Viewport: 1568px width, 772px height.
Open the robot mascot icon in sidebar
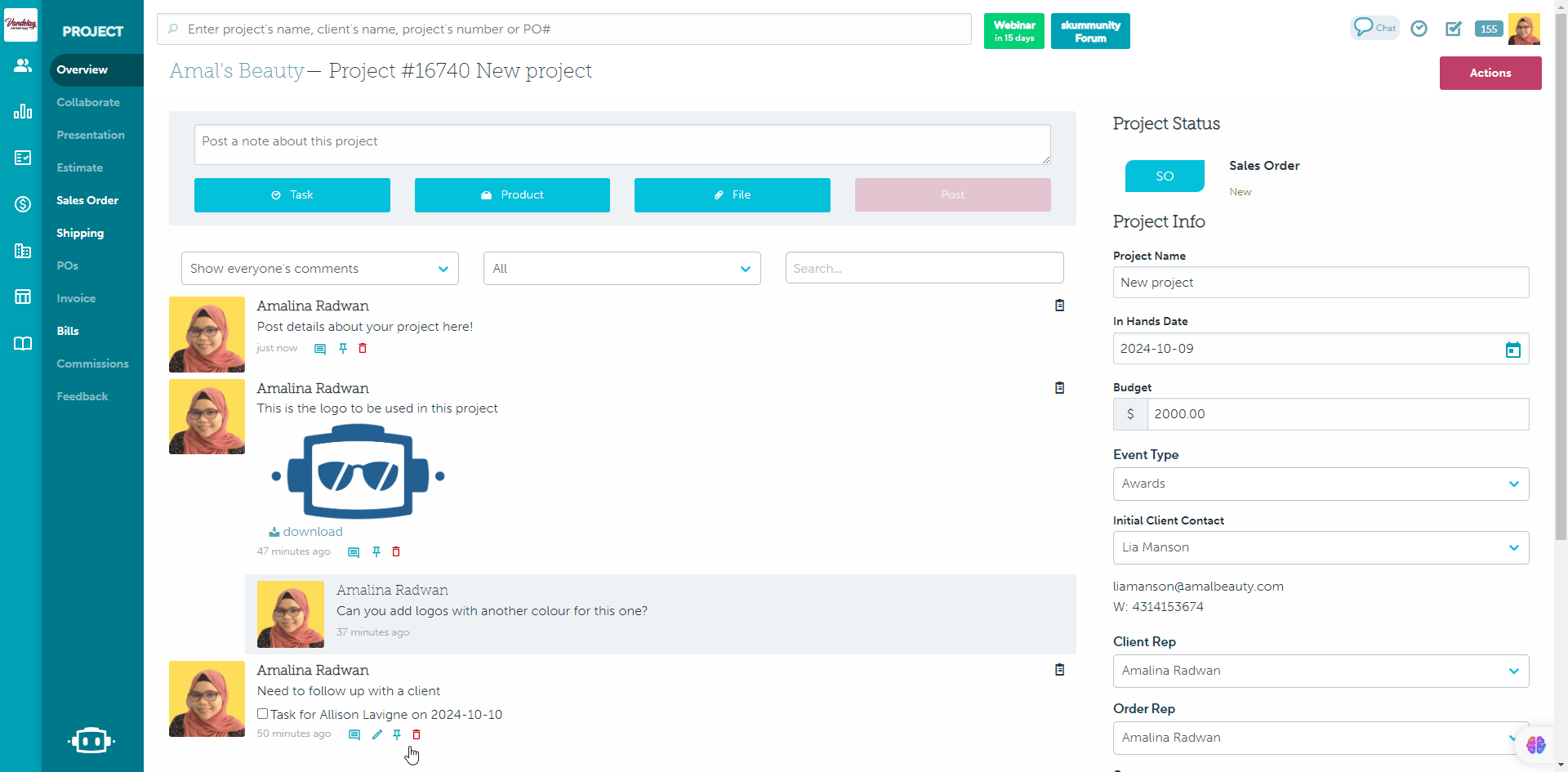[x=91, y=740]
